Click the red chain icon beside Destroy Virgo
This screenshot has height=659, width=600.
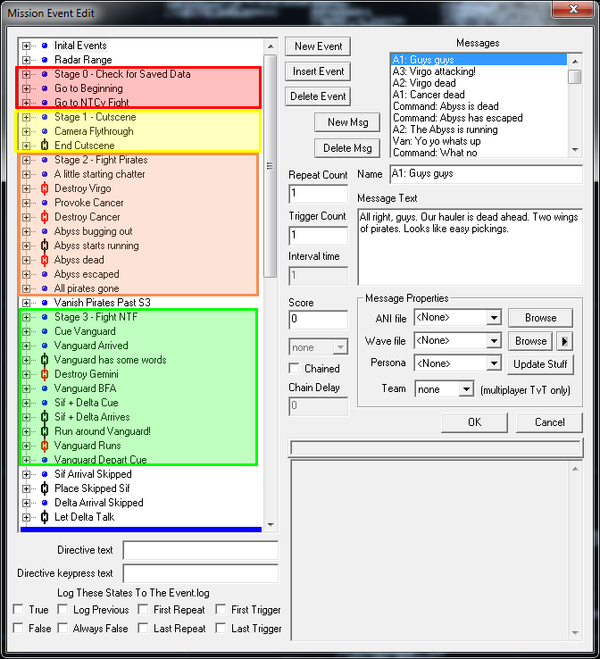pos(44,188)
